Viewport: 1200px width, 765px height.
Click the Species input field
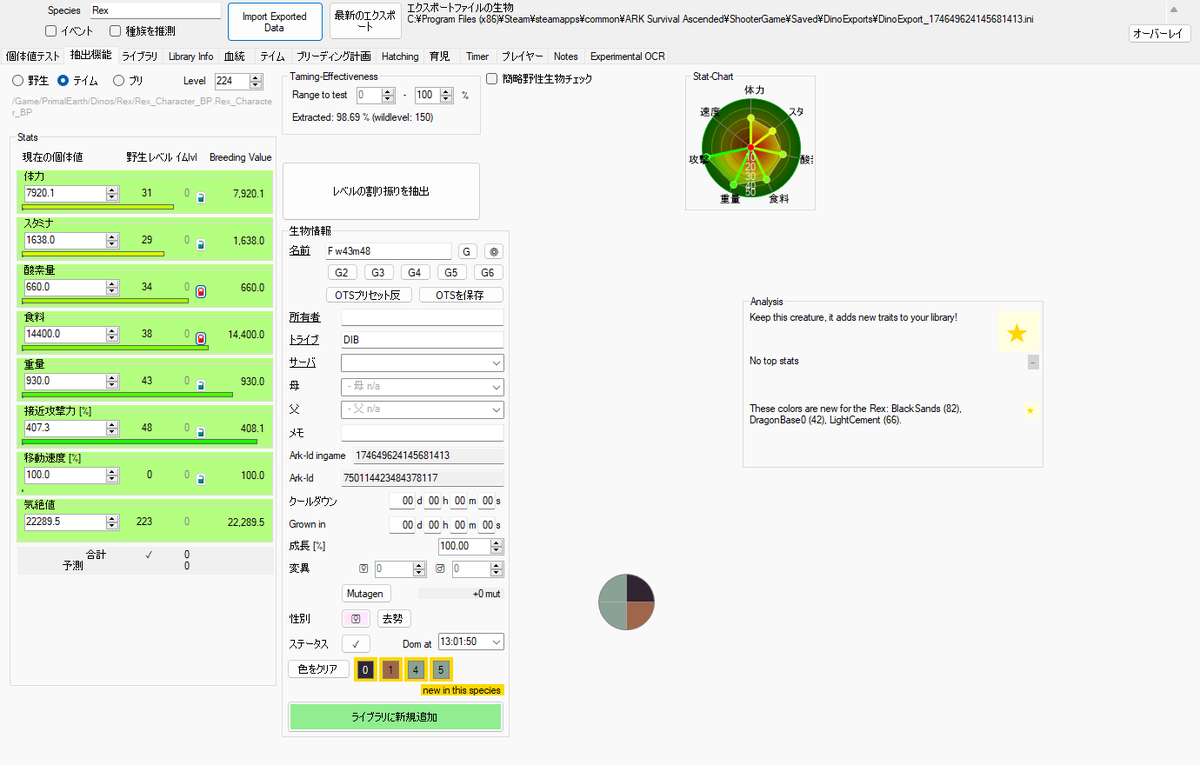click(x=155, y=10)
